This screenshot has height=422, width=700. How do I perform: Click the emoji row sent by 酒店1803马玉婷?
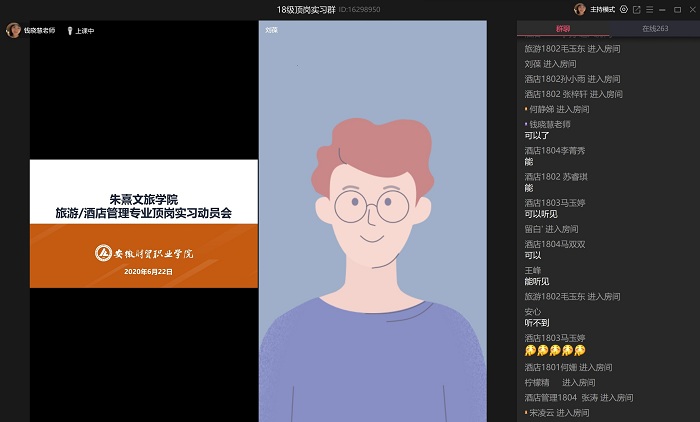coord(555,350)
